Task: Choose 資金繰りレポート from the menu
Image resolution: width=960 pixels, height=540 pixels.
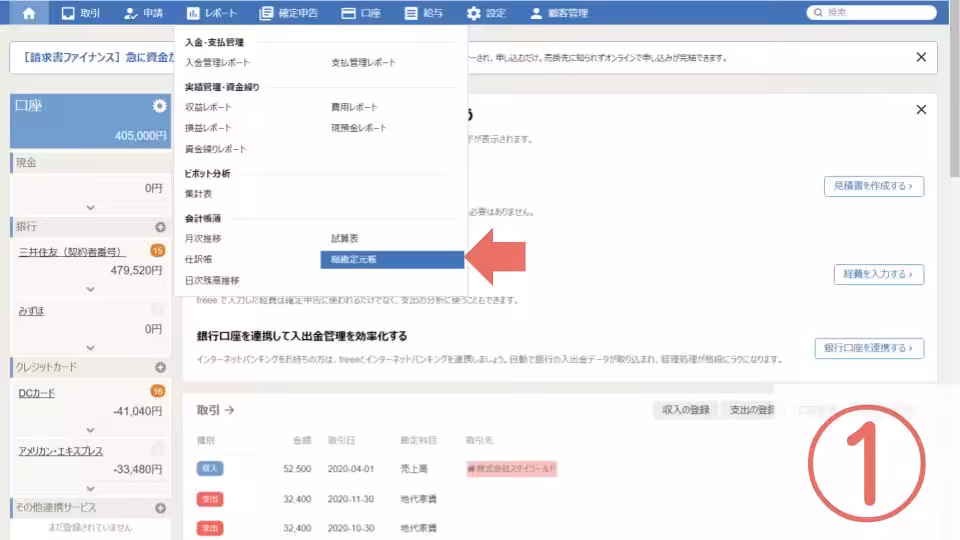Action: [215, 149]
